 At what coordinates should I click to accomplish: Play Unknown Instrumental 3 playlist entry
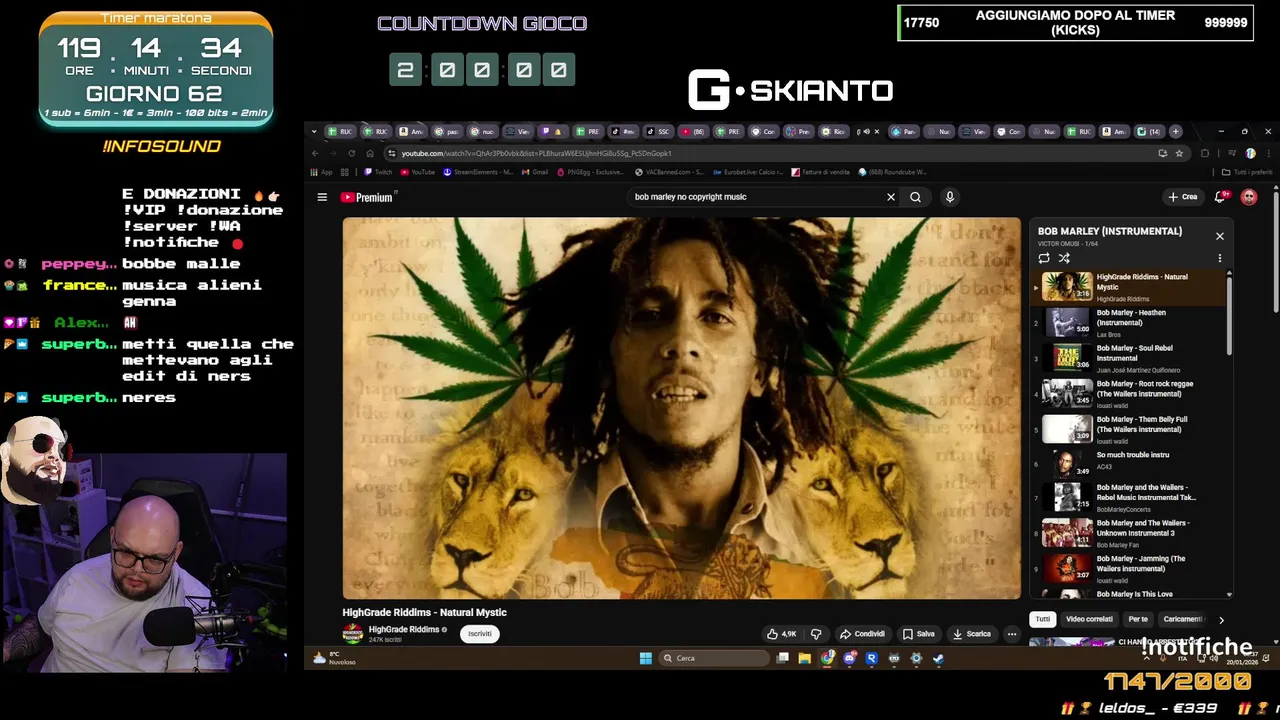coord(1129,533)
